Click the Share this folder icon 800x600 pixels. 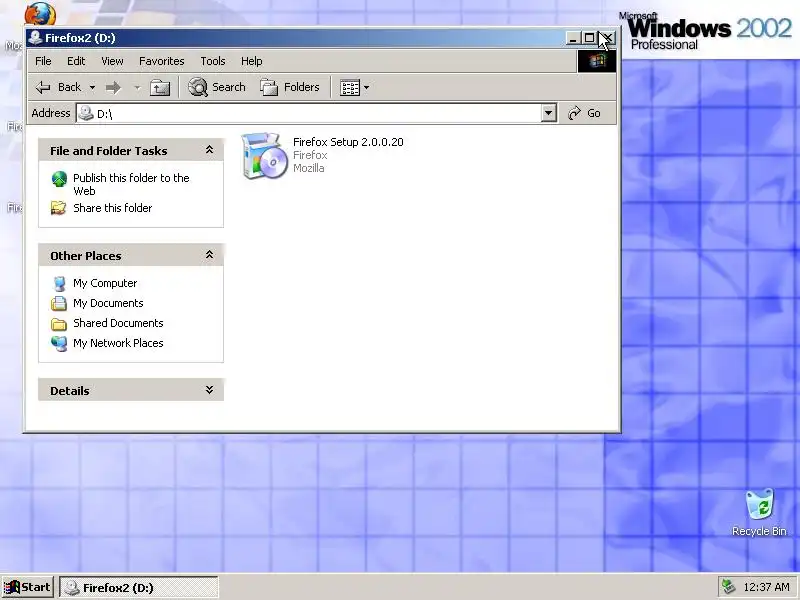(x=59, y=208)
